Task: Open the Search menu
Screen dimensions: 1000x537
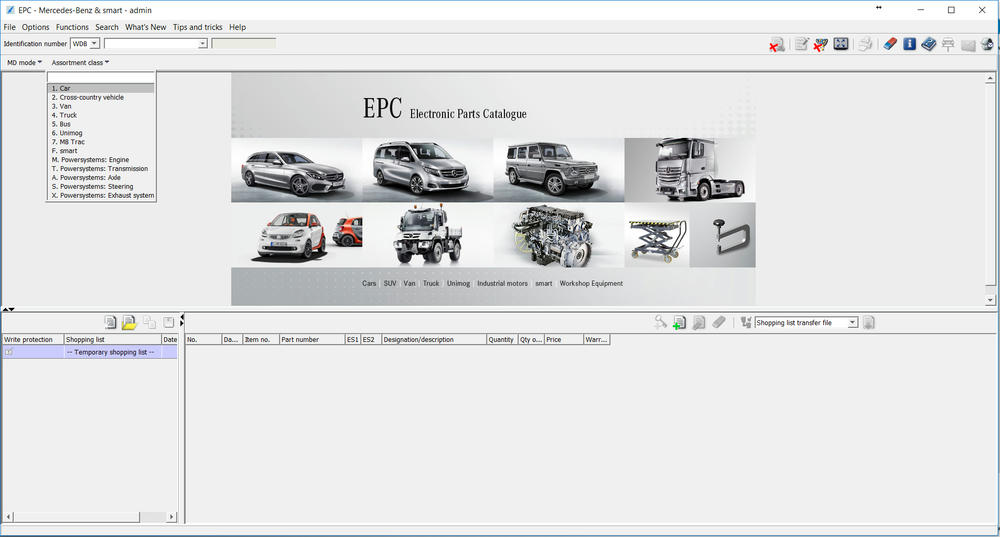Action: (107, 27)
